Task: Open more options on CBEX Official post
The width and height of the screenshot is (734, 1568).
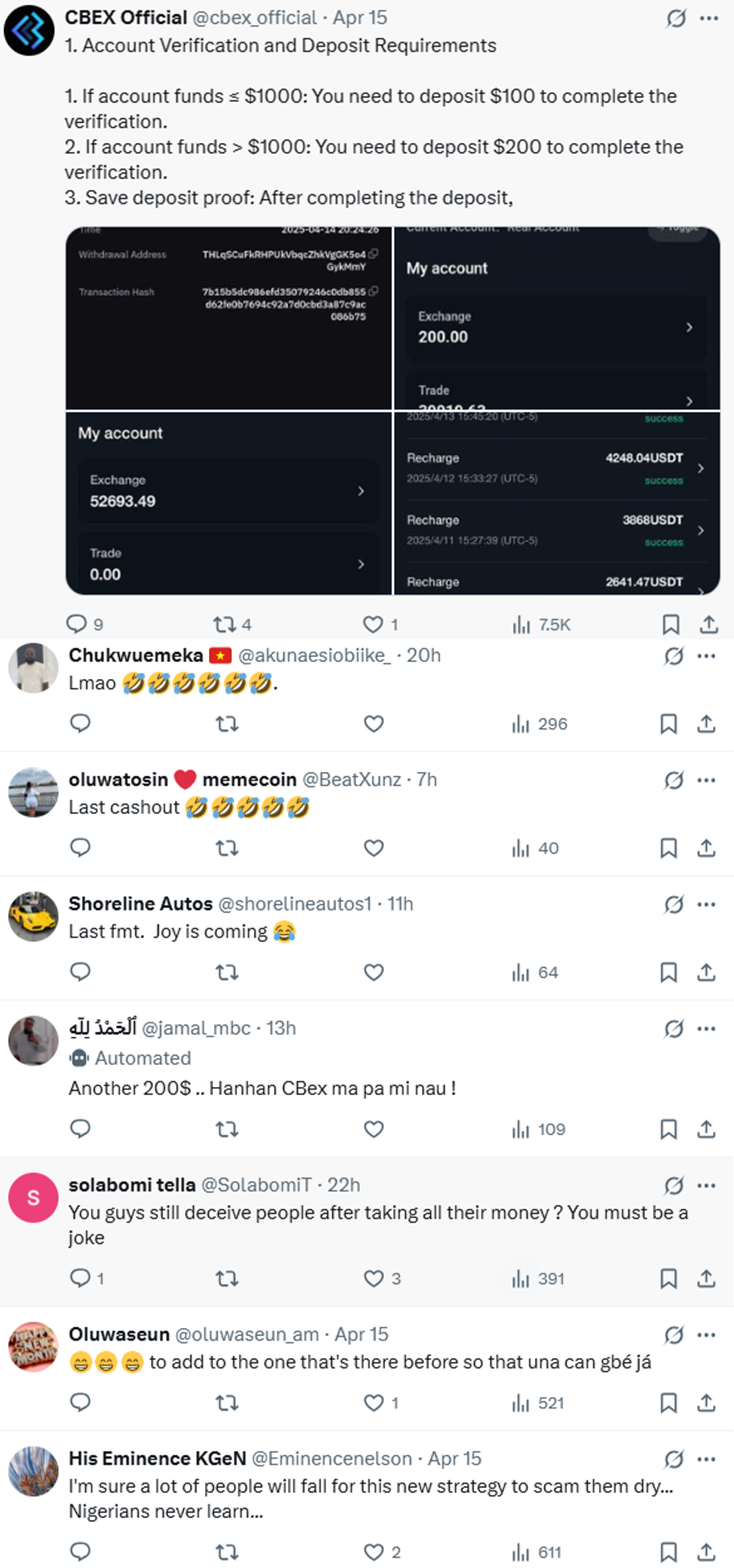Action: tap(709, 18)
